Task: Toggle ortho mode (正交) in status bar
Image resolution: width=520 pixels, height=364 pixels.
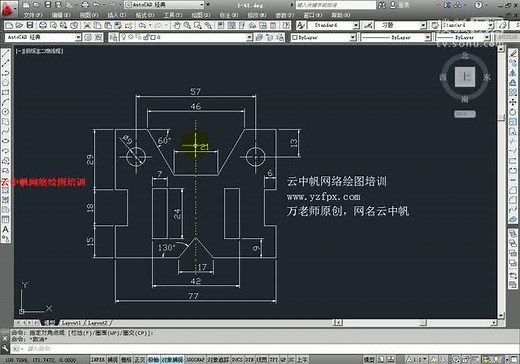Action: (x=140, y=360)
